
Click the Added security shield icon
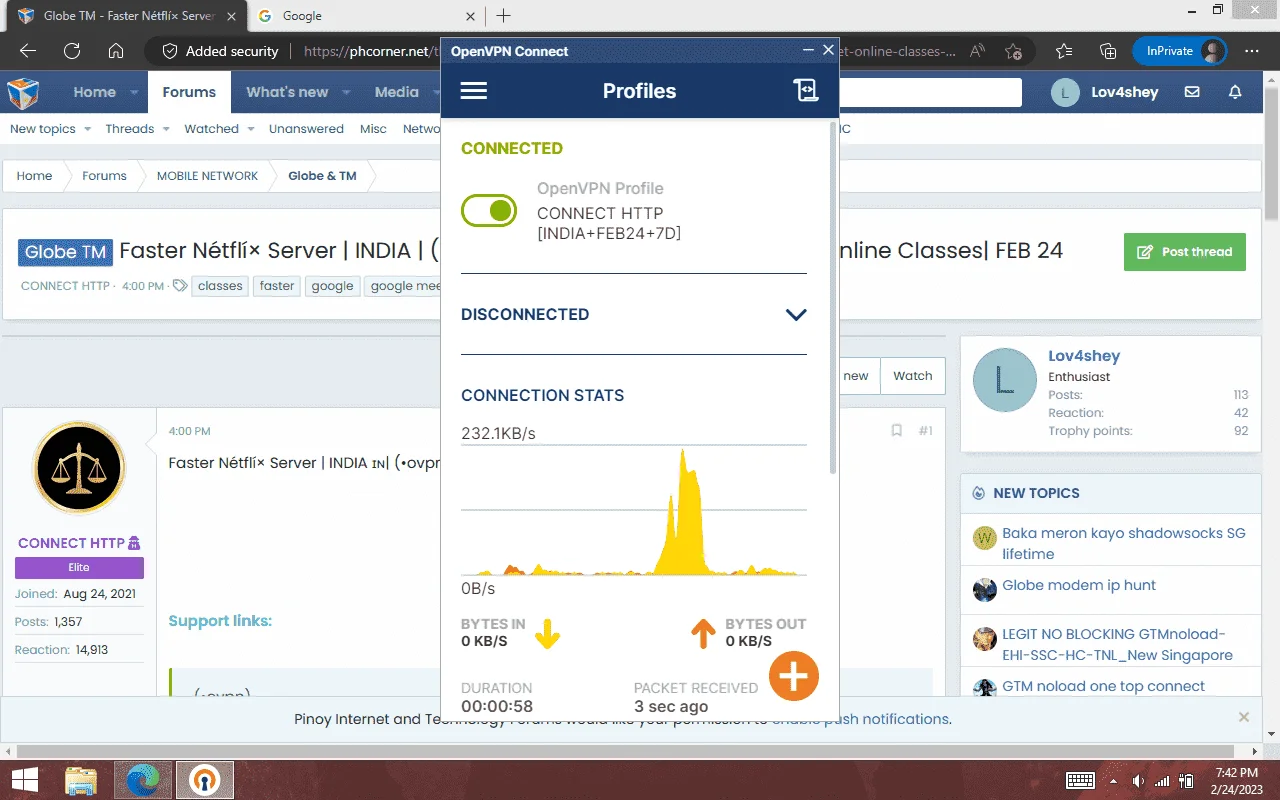[170, 51]
